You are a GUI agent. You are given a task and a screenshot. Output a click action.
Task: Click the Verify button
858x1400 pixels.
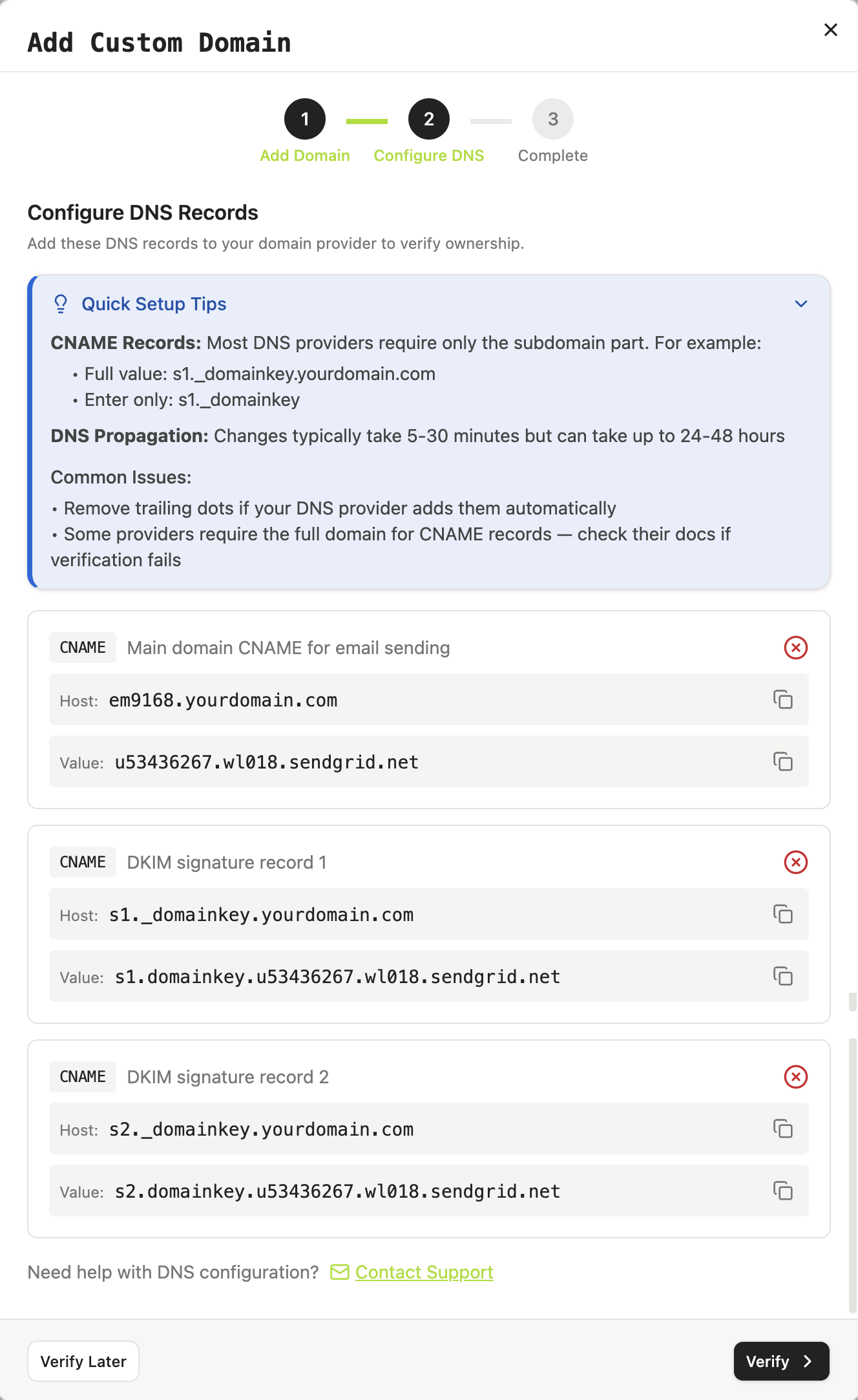point(782,1361)
